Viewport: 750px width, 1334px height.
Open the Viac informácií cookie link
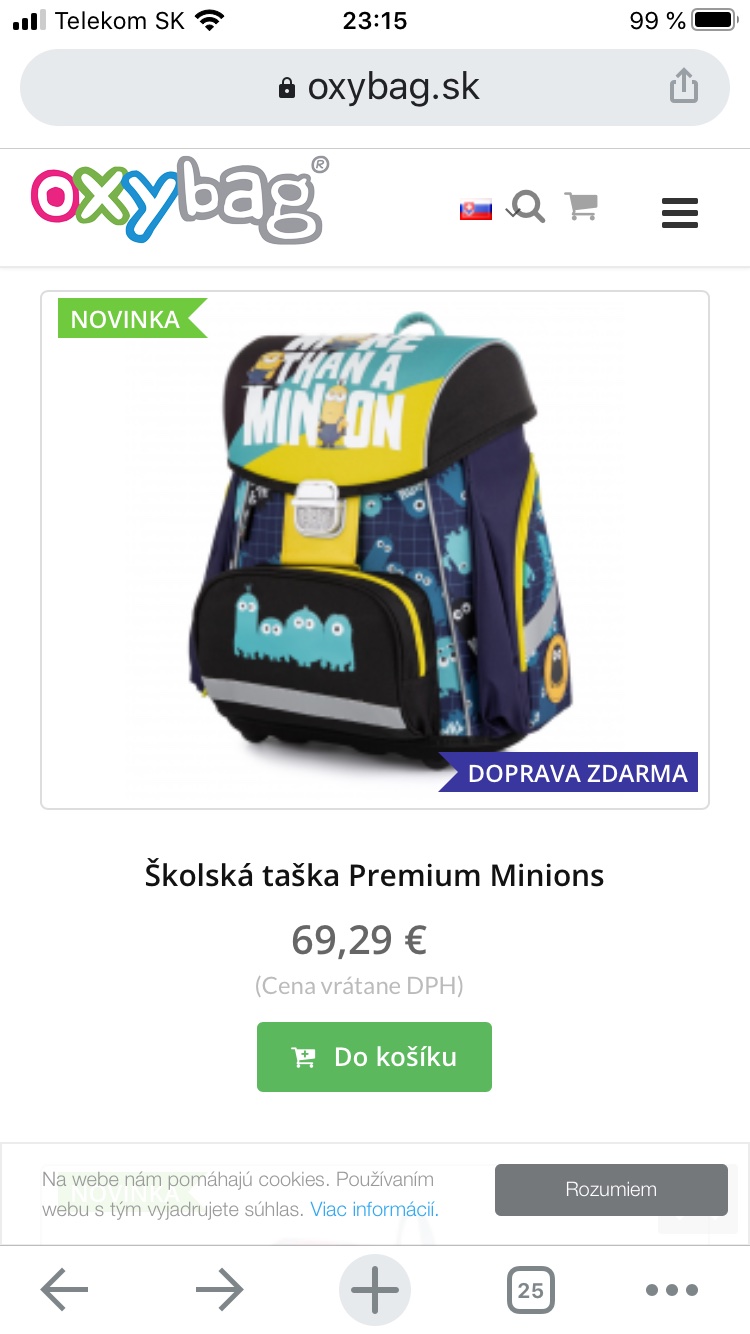[x=374, y=1210]
